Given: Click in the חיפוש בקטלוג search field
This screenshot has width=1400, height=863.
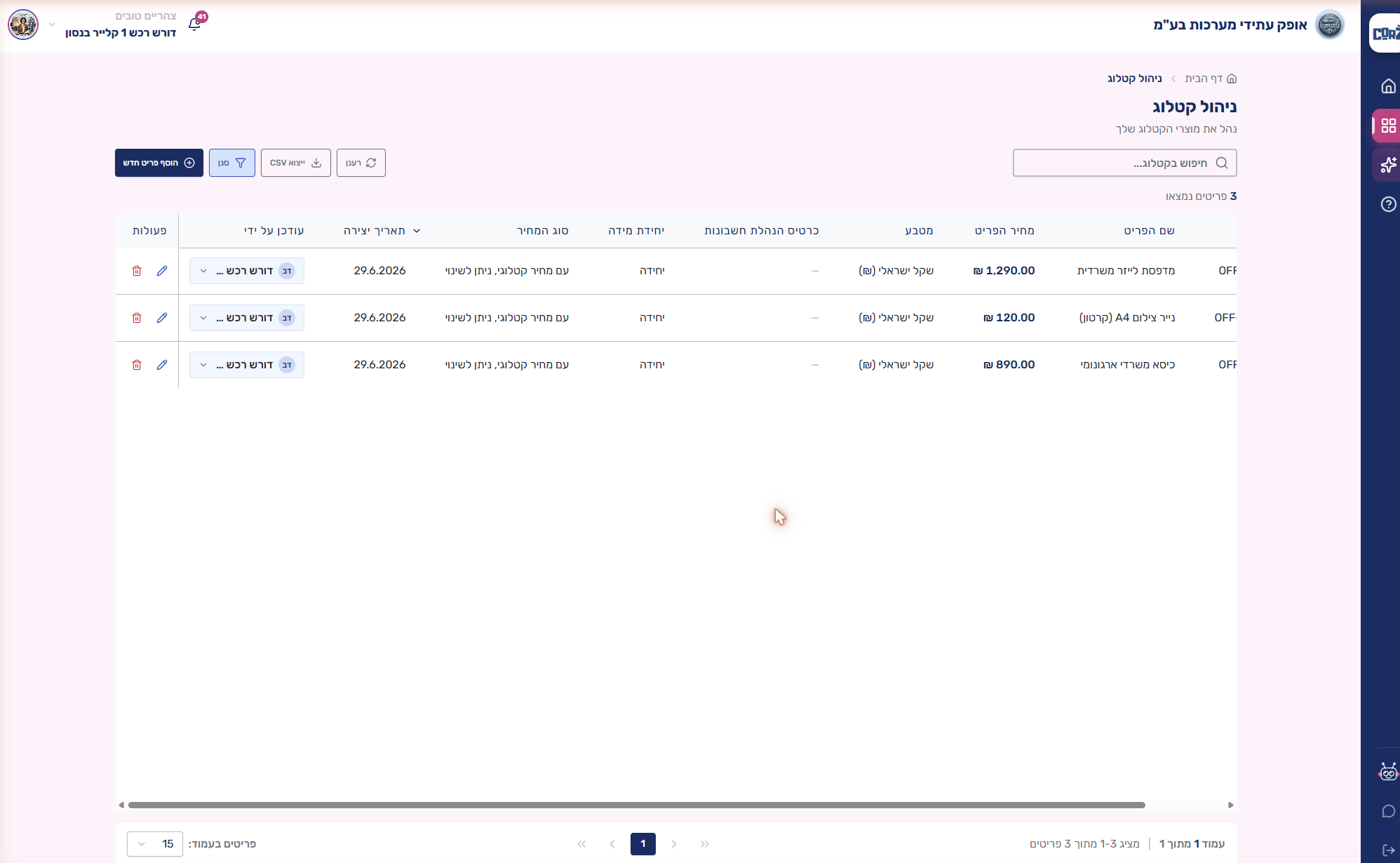Looking at the screenshot, I should click(1125, 163).
